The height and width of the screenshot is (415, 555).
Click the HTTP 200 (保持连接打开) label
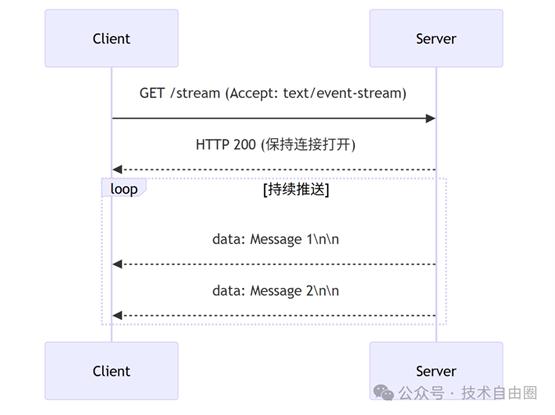pos(275,144)
